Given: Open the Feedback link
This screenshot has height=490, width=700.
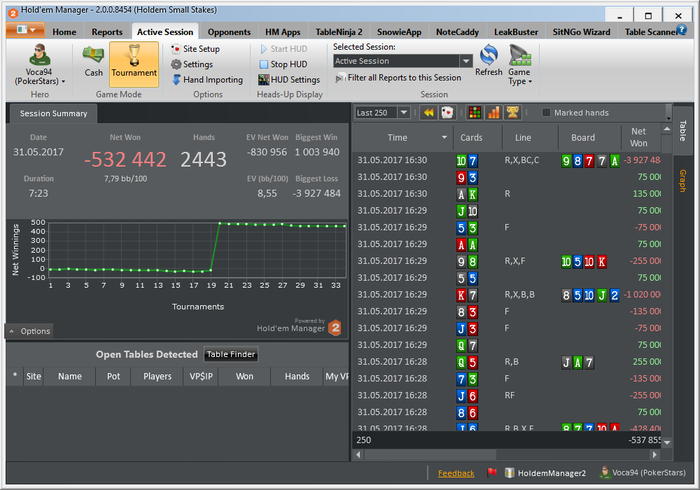Looking at the screenshot, I should 456,473.
